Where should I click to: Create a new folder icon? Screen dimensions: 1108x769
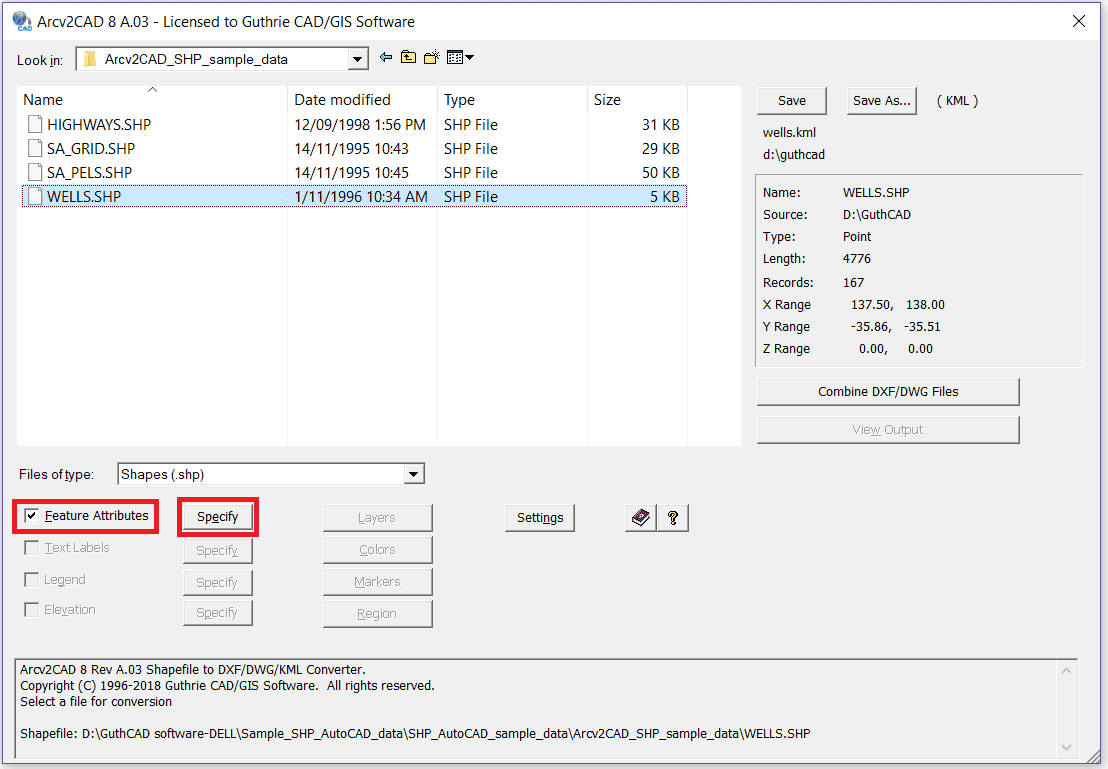pyautogui.click(x=432, y=57)
